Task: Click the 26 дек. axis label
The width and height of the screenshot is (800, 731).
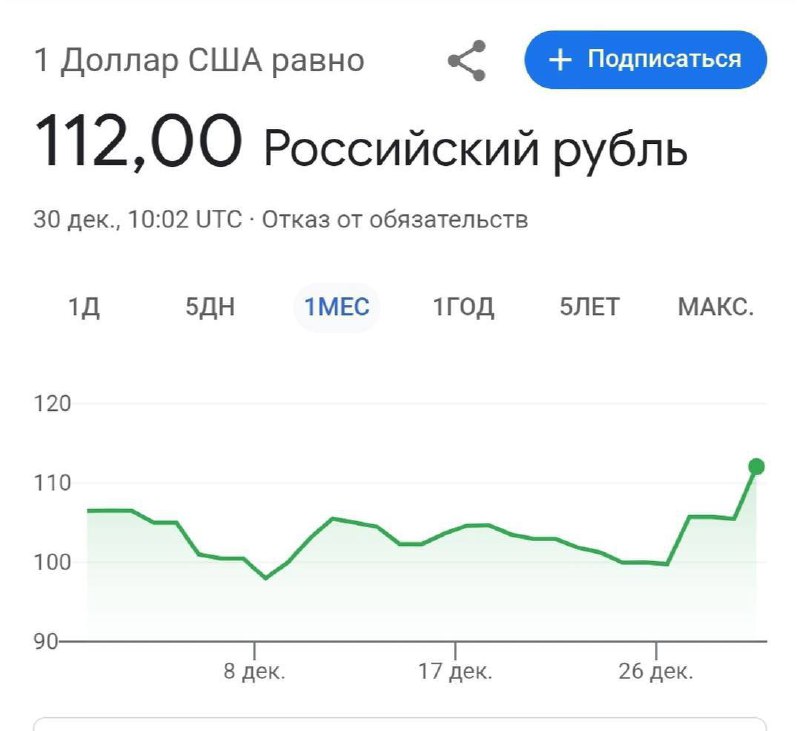Action: (656, 671)
